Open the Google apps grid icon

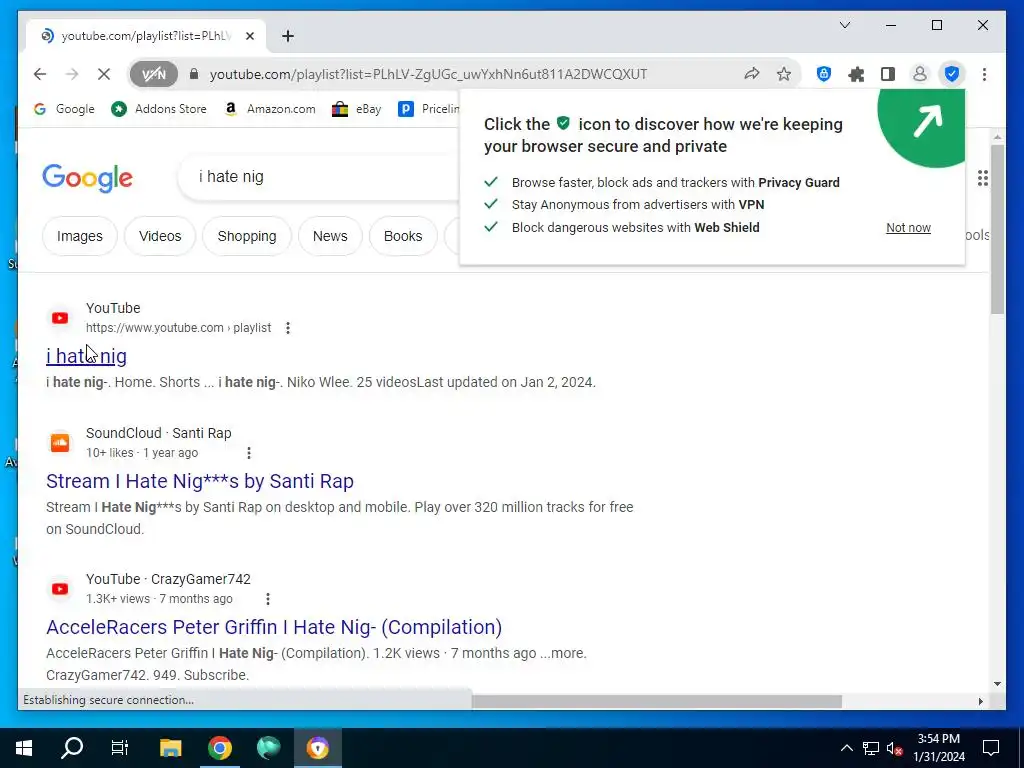point(982,178)
